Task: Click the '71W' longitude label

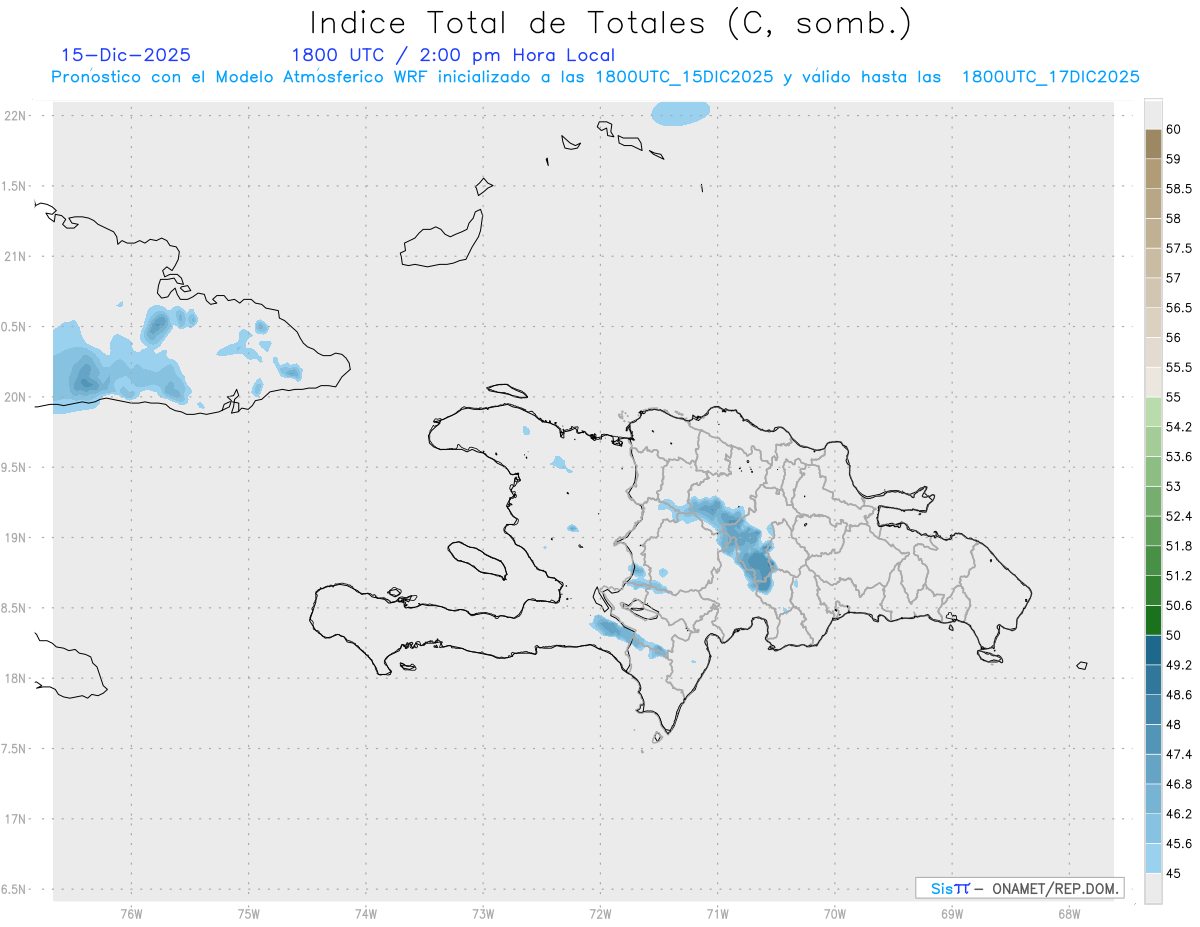Action: tap(717, 913)
